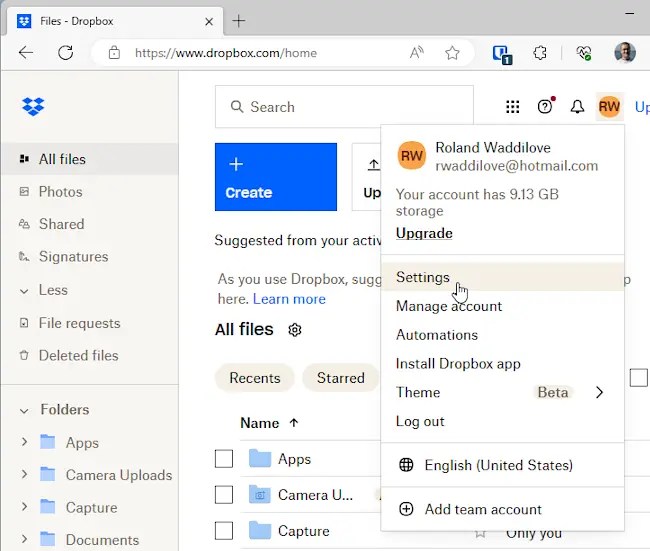Select Add team account

[x=502, y=509]
